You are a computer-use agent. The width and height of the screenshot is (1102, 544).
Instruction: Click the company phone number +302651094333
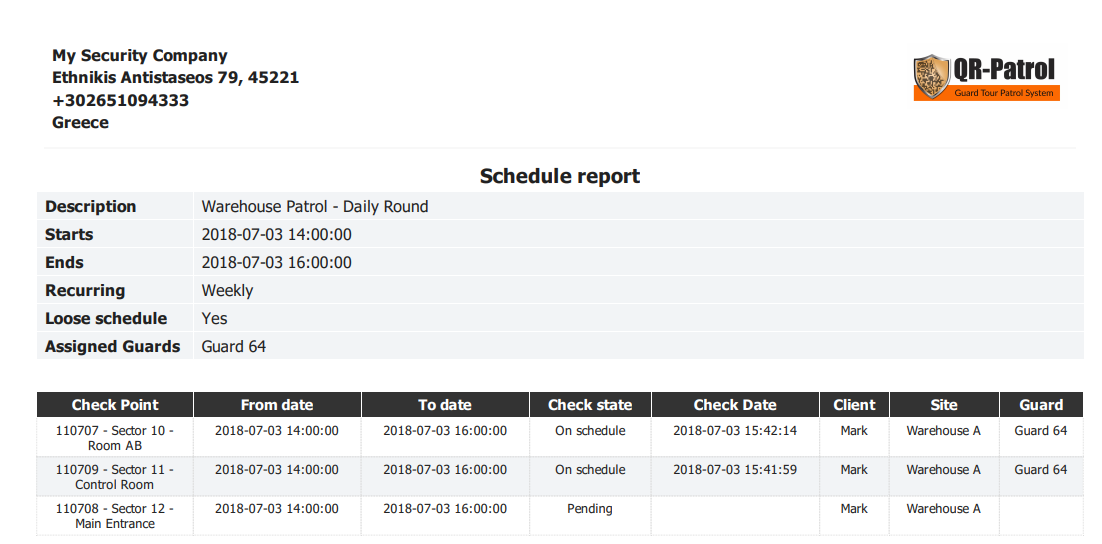tap(121, 100)
